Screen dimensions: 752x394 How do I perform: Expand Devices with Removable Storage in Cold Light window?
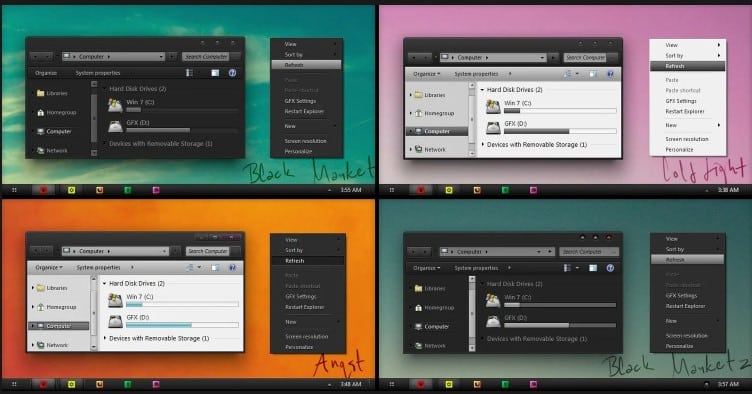(x=482, y=145)
